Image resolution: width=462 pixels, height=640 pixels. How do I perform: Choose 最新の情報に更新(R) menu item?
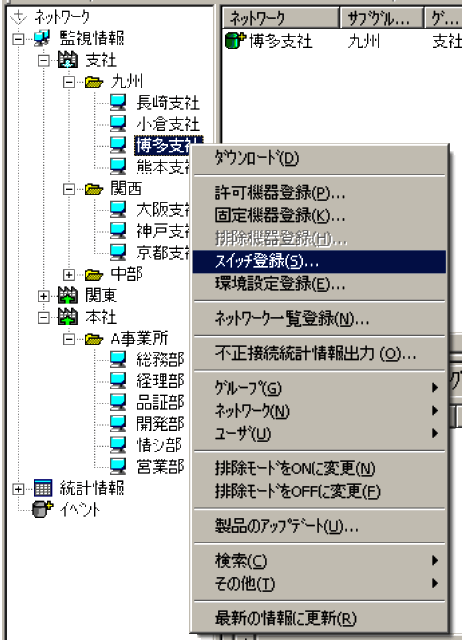(319, 619)
